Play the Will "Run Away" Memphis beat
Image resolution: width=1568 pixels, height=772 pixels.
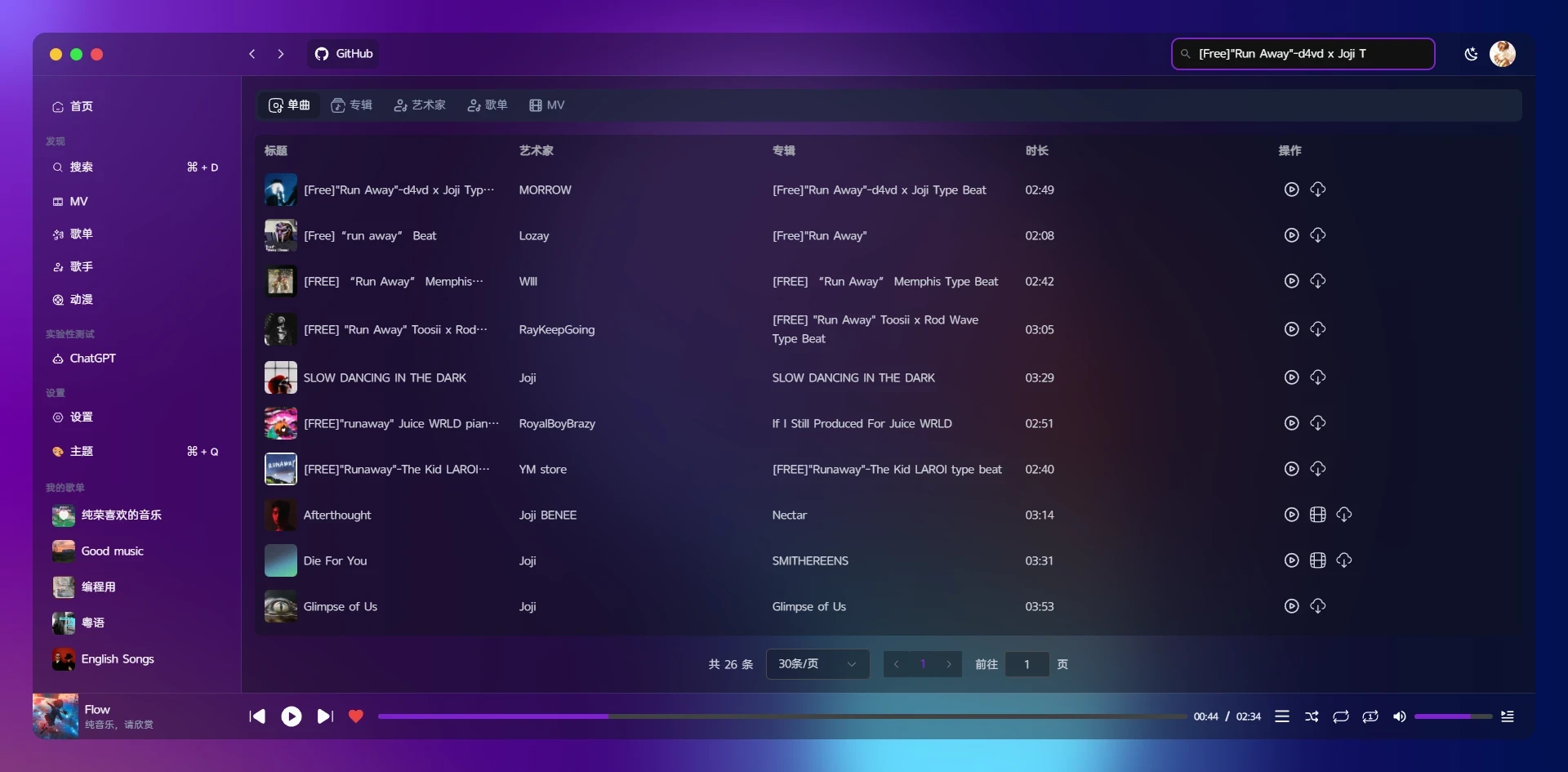pos(1291,281)
